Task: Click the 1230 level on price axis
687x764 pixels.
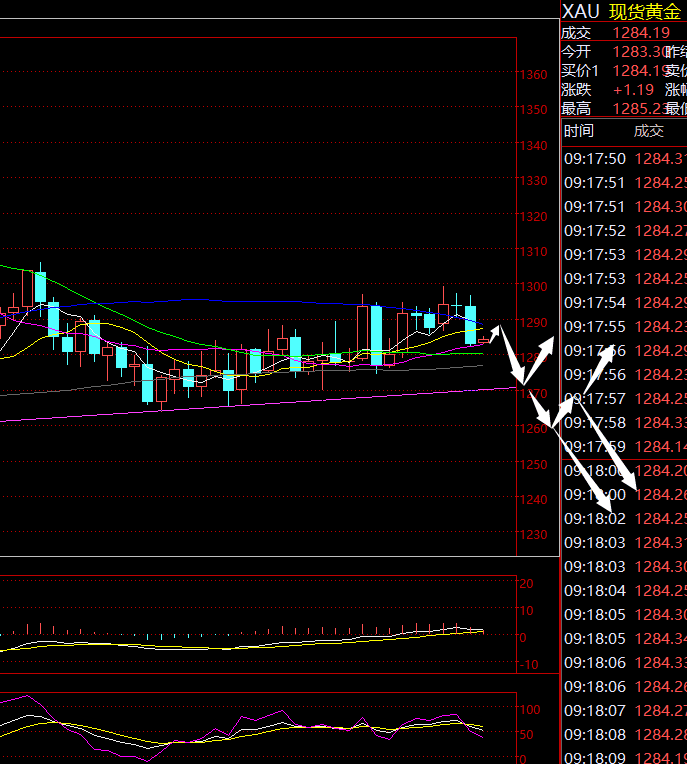Action: (x=535, y=535)
